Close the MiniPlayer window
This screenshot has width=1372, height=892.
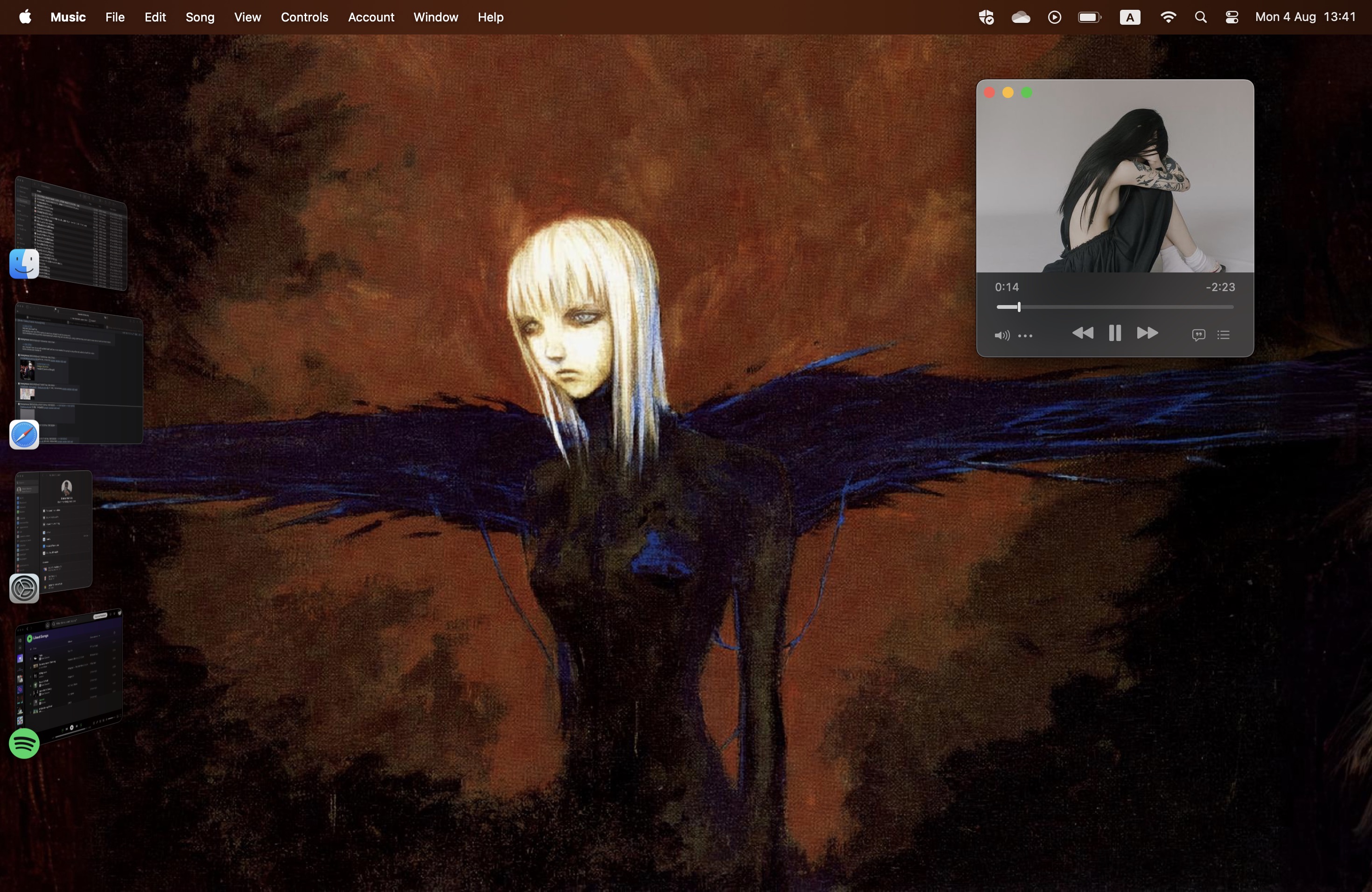click(x=989, y=93)
